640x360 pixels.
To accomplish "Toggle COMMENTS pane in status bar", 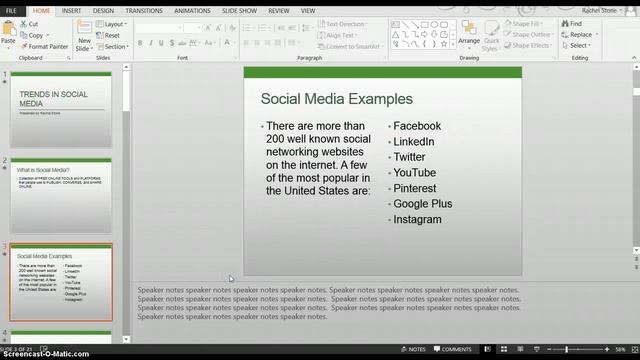I will (x=452, y=349).
